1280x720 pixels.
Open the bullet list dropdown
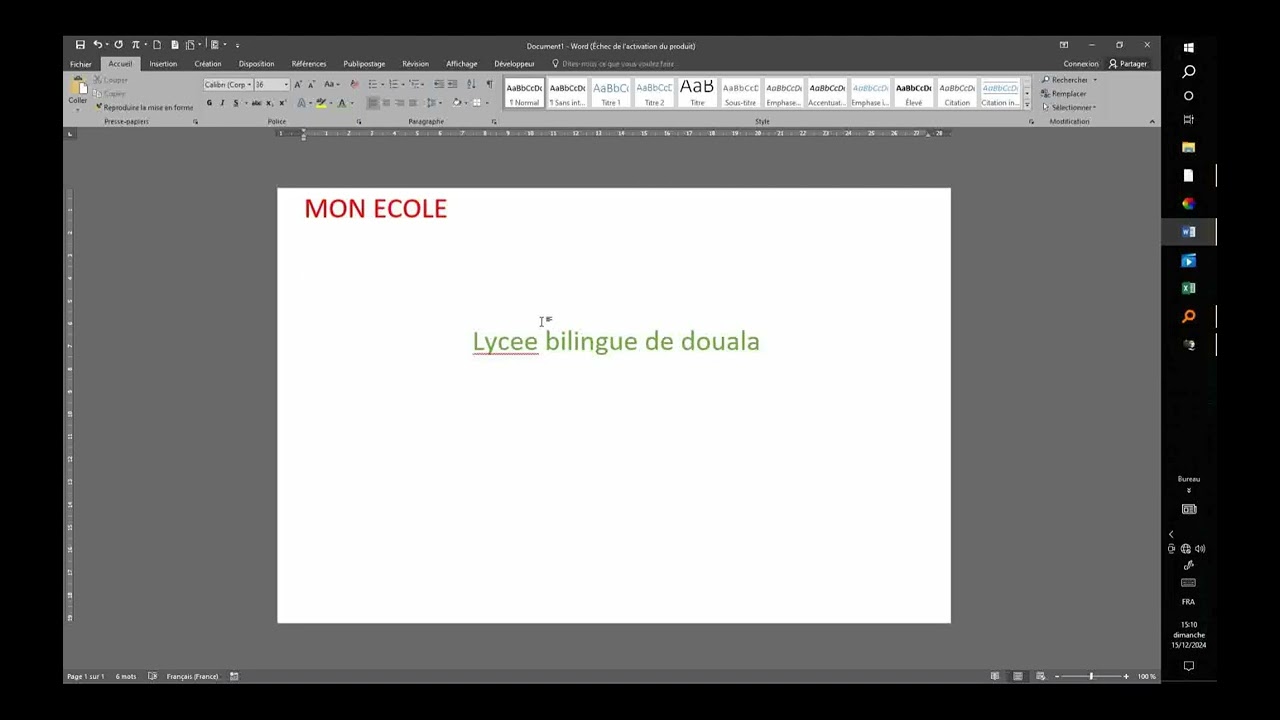[382, 84]
